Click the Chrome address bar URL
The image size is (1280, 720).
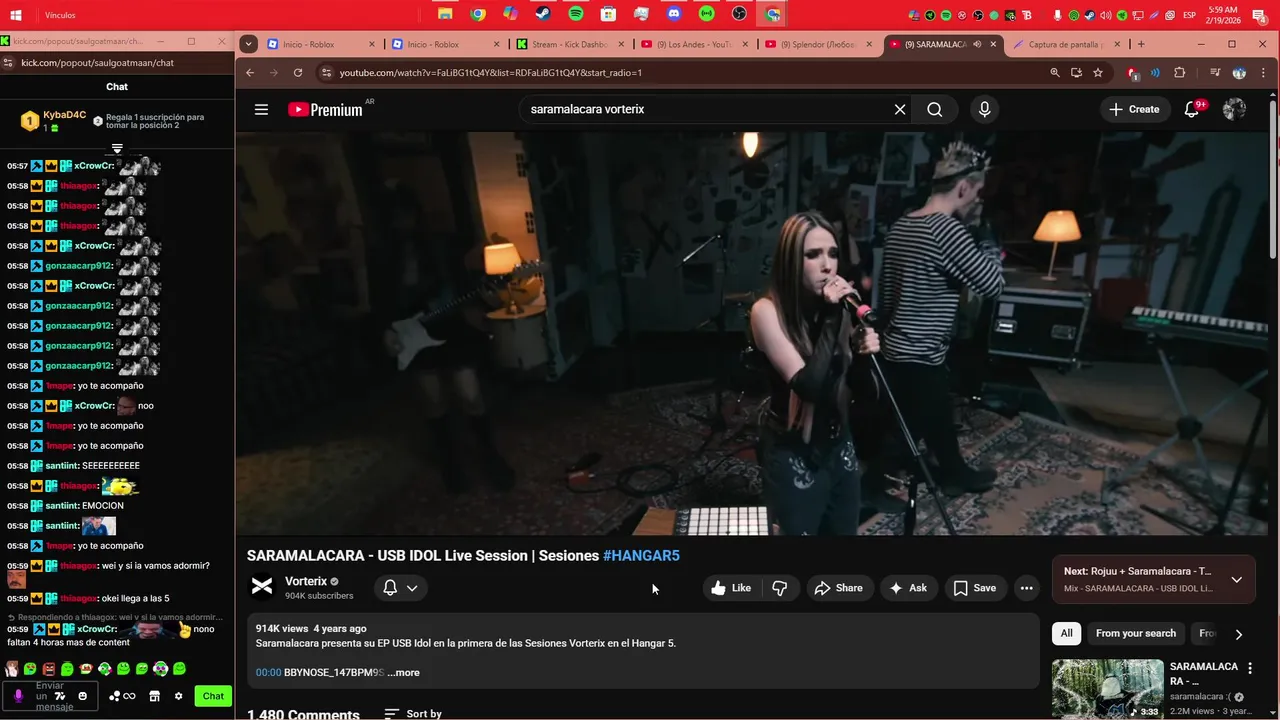[490, 73]
